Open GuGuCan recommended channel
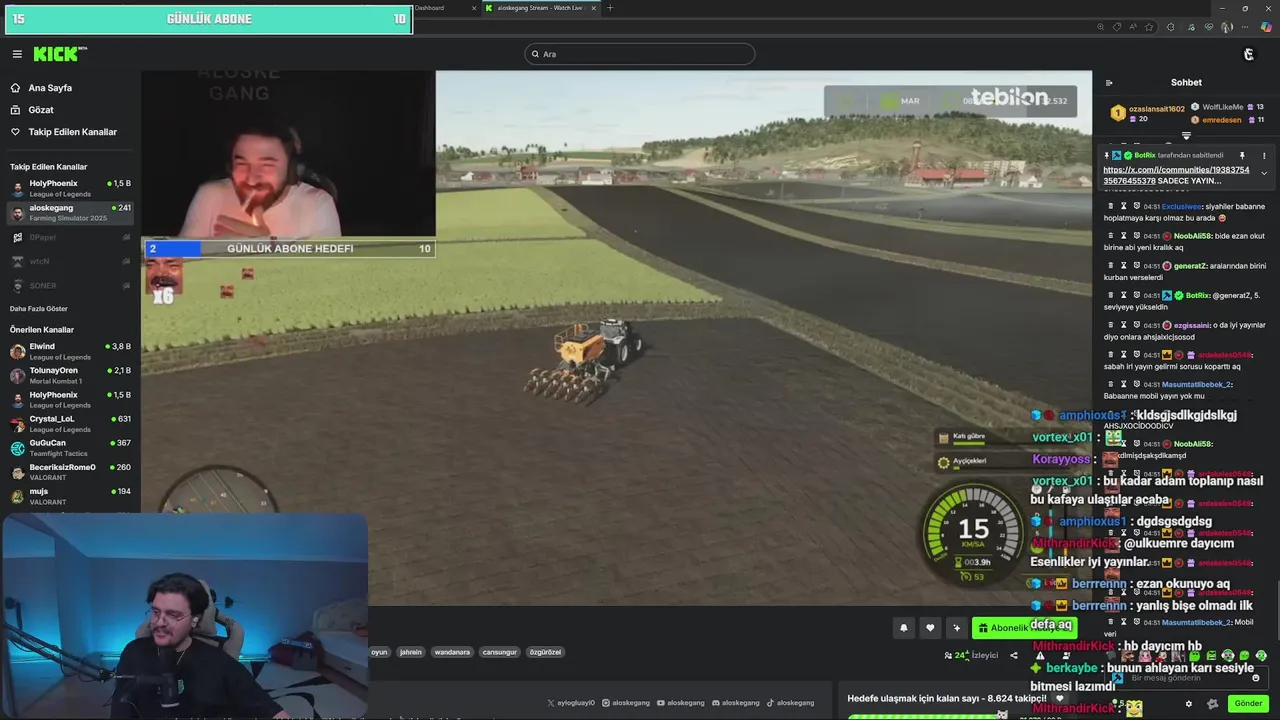1280x720 pixels. (x=70, y=447)
